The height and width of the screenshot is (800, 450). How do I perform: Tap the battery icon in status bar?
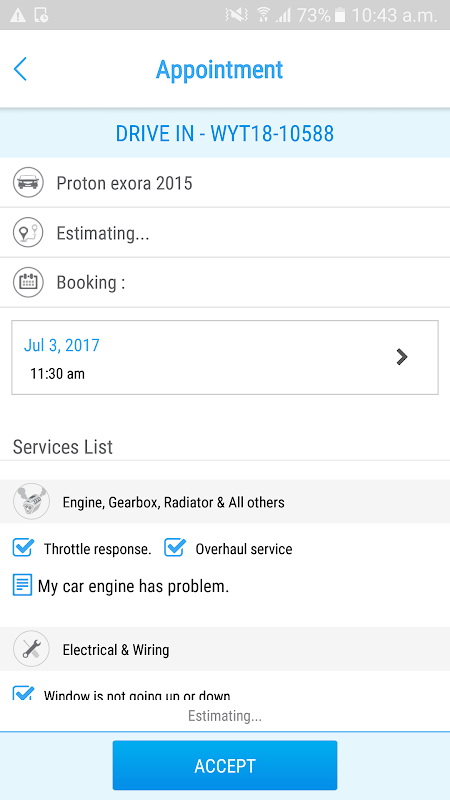(340, 15)
